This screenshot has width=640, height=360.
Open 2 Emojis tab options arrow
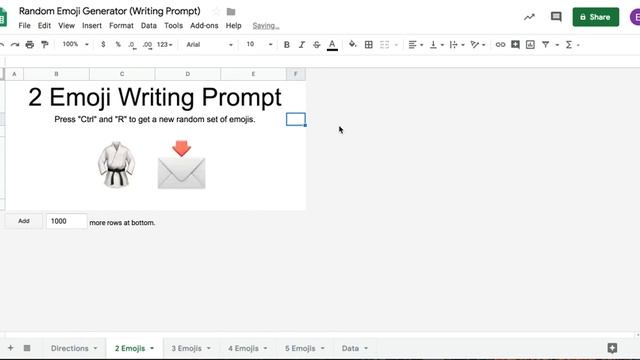(x=152, y=348)
